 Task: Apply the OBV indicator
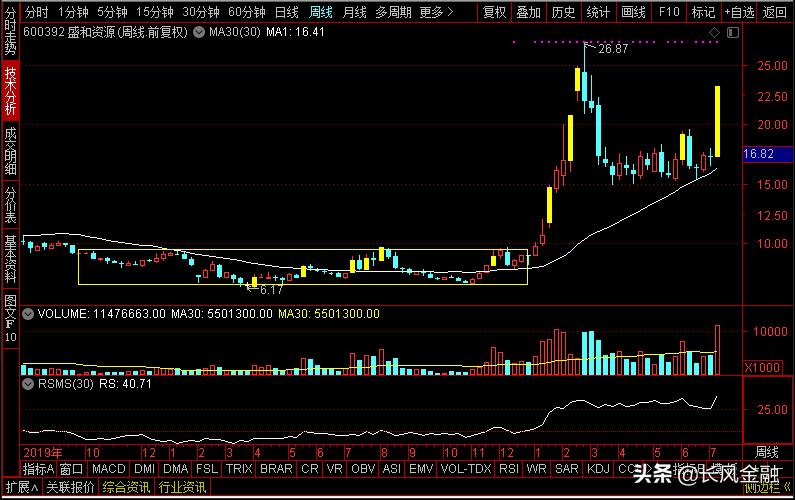pyautogui.click(x=363, y=469)
